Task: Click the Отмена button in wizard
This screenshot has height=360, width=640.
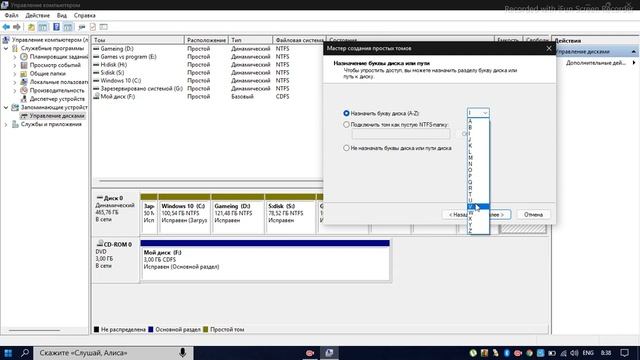Action: coord(533,214)
